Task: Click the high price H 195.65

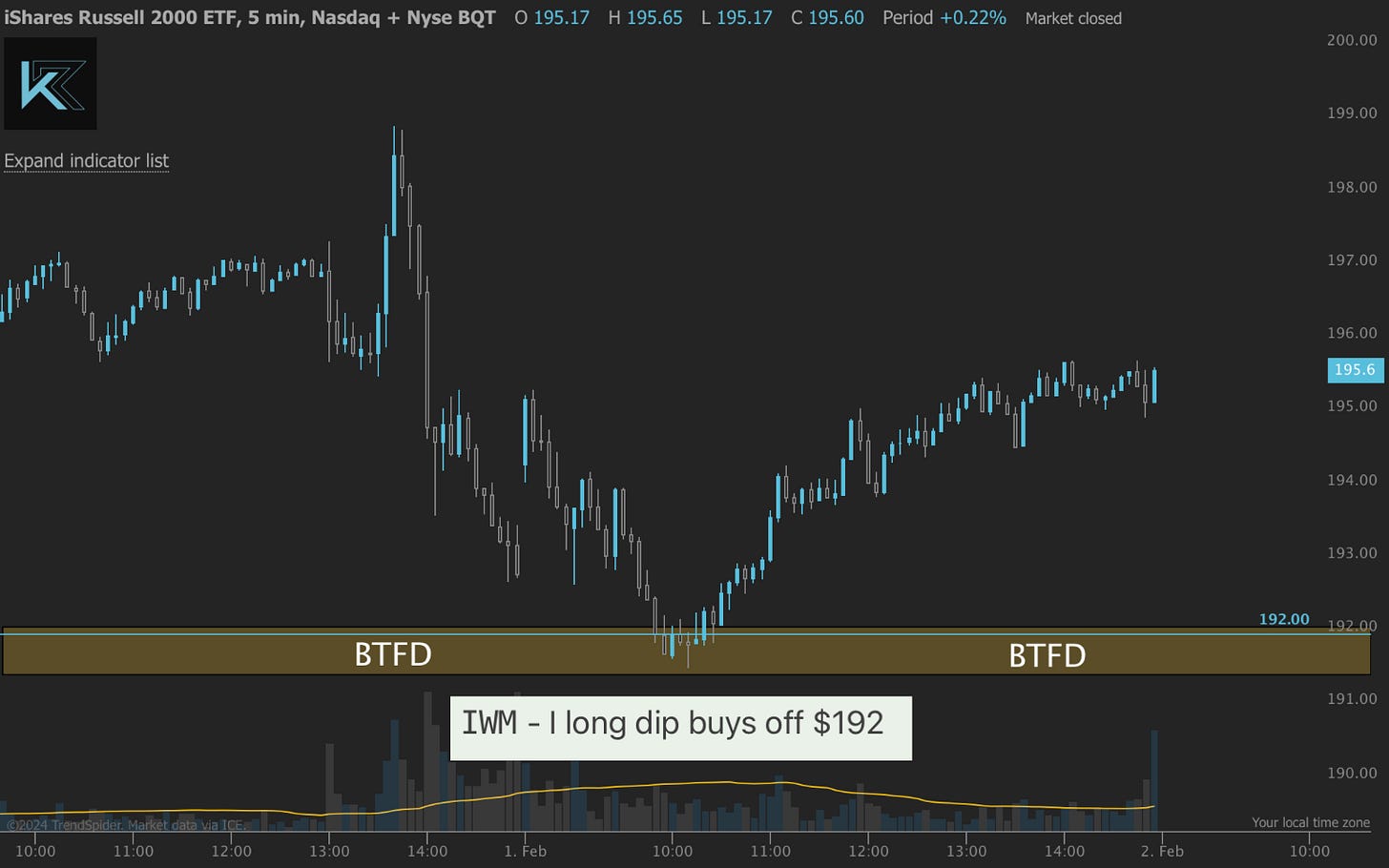Action: click(645, 17)
